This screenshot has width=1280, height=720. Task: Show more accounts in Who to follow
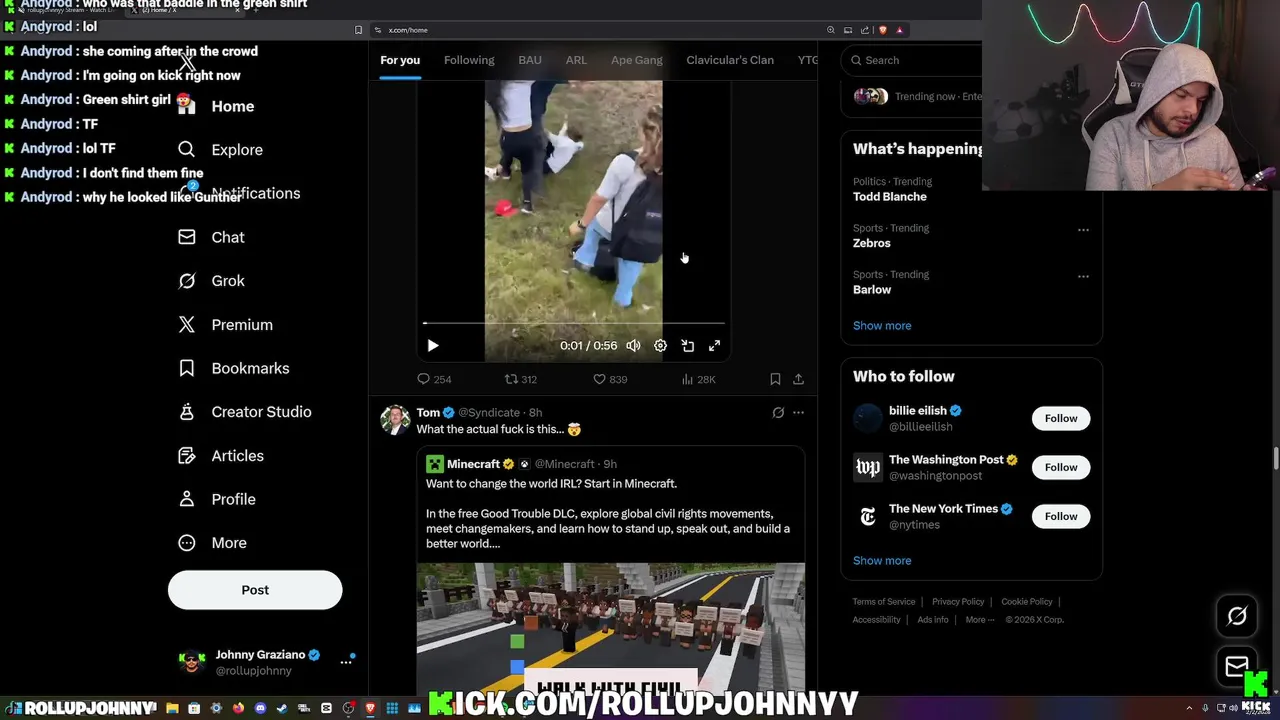[x=882, y=561]
